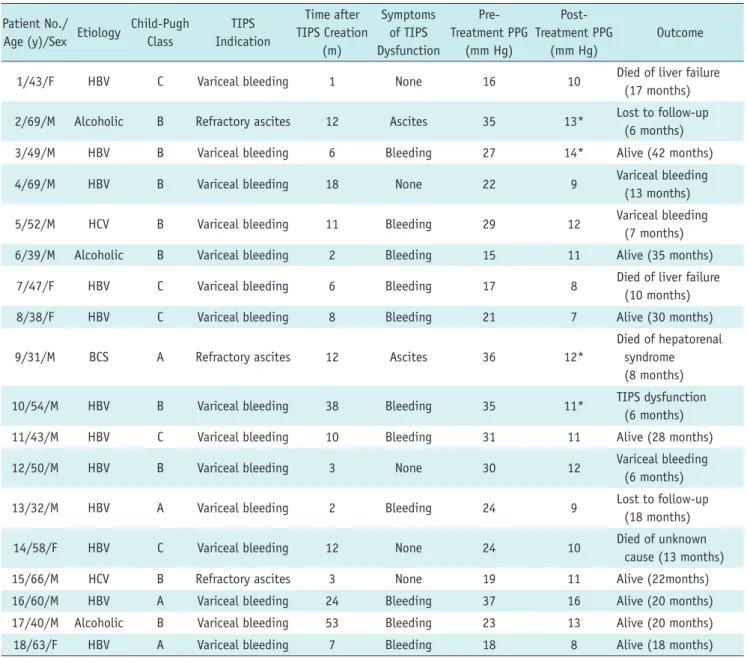Select outcome 'Died of hepatorenal syndrome (8 months)'
This screenshot has height=658, width=747.
pos(669,357)
